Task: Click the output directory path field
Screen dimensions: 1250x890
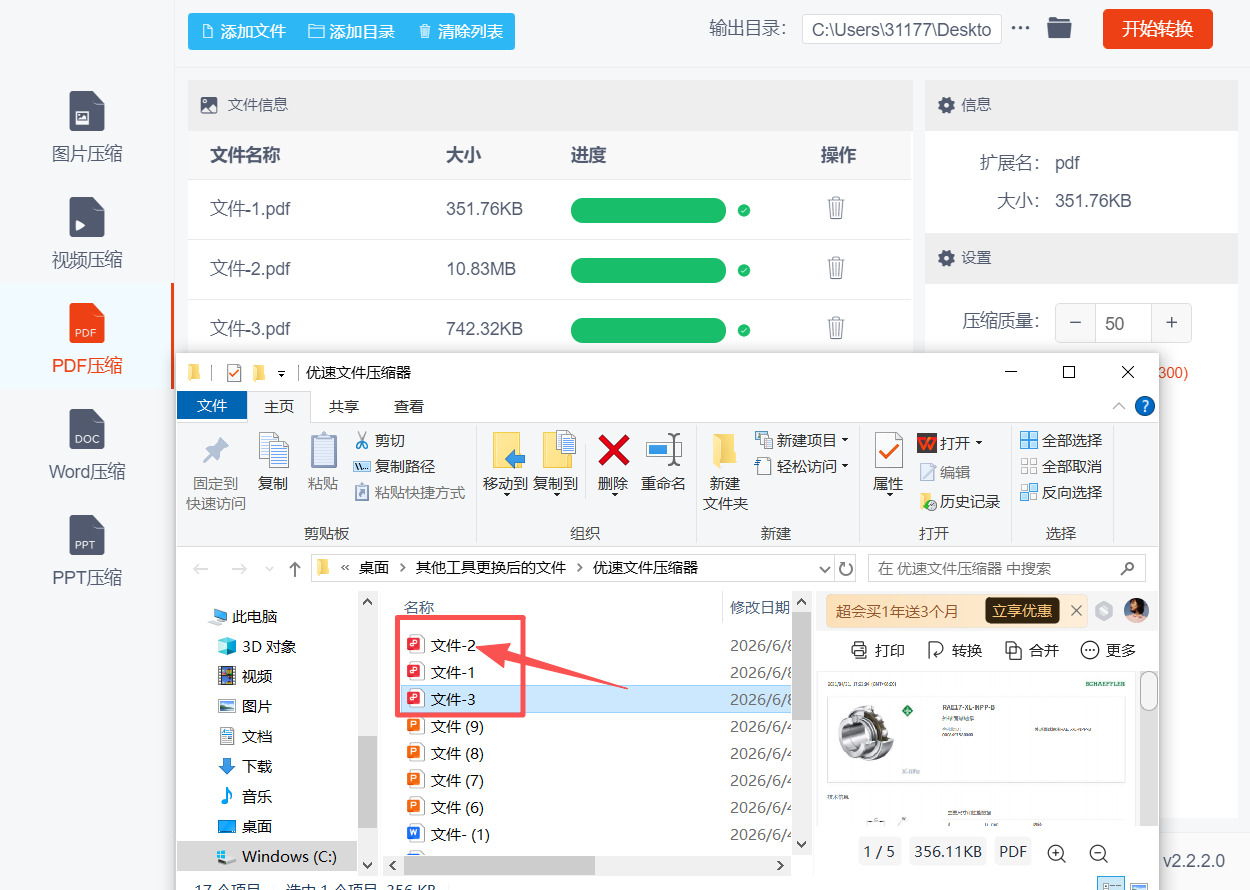Action: 901,29
